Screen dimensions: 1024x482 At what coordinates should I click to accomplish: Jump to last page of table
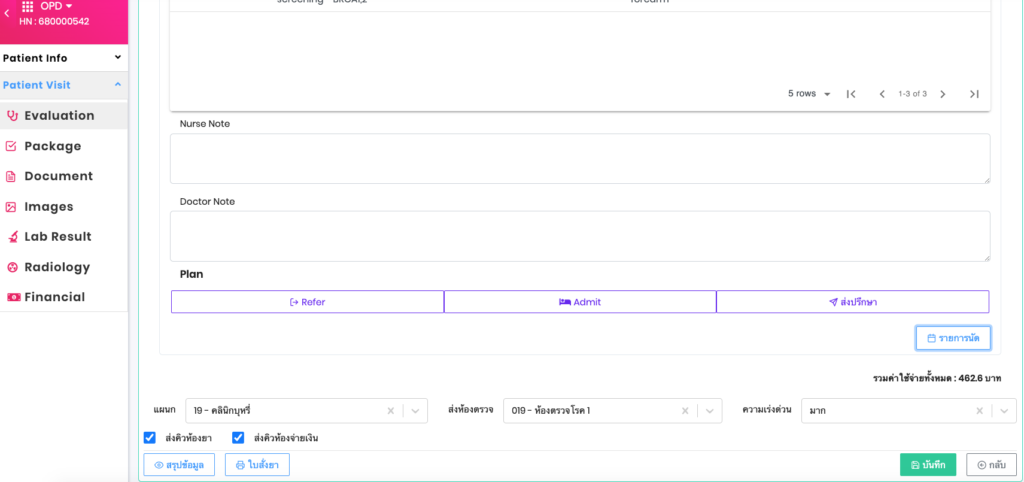point(974,94)
